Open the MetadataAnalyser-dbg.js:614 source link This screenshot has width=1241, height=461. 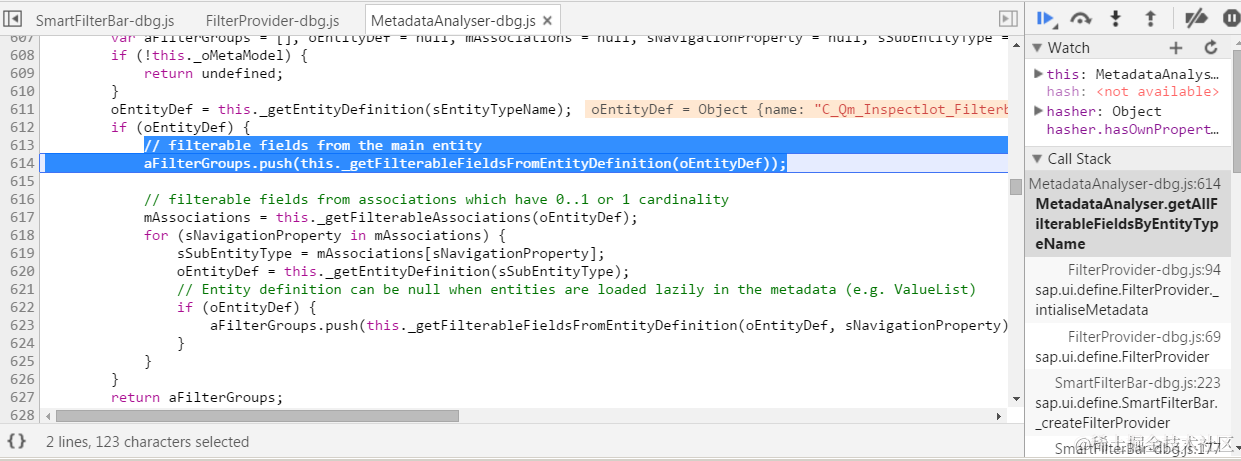tap(1124, 184)
